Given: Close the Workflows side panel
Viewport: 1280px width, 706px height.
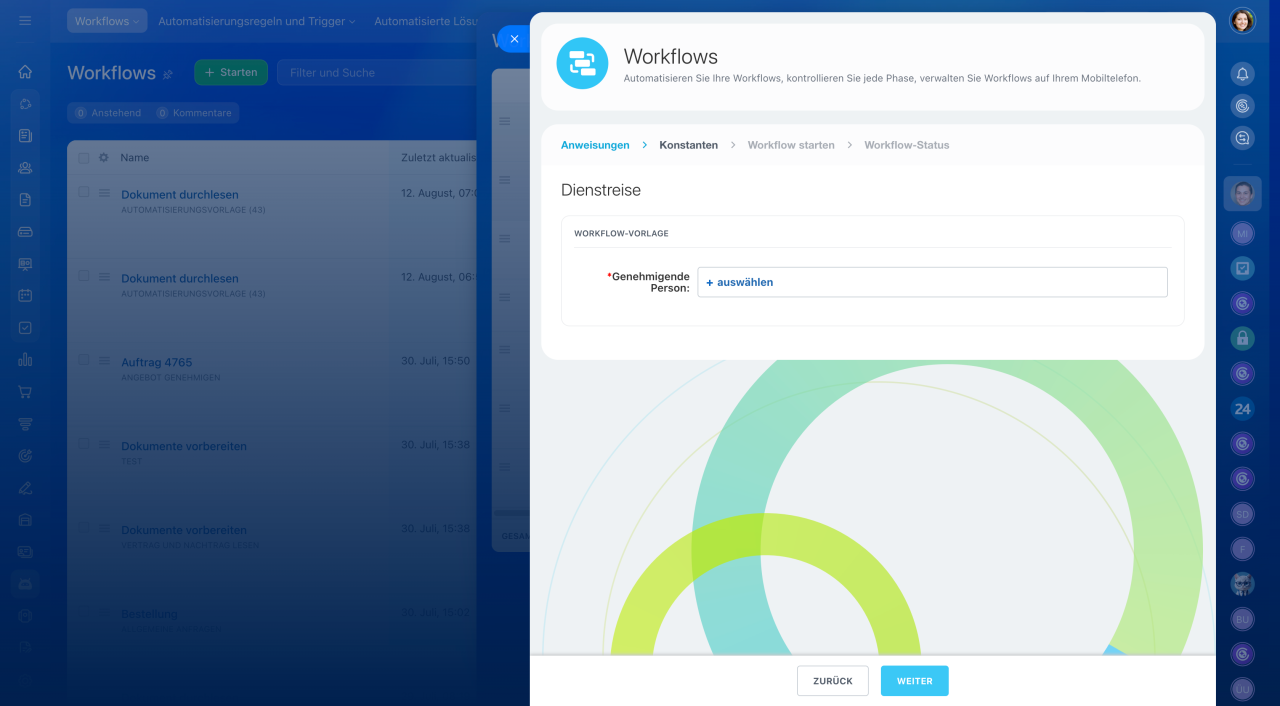Looking at the screenshot, I should [x=514, y=39].
